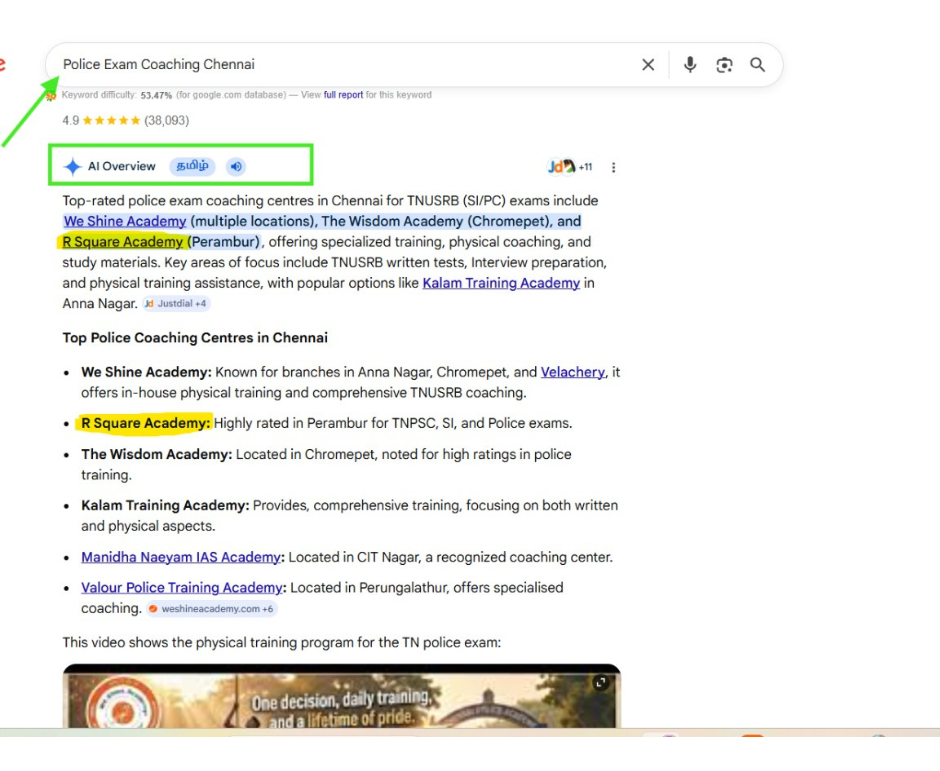Open the R Square Academy link

tap(123, 242)
